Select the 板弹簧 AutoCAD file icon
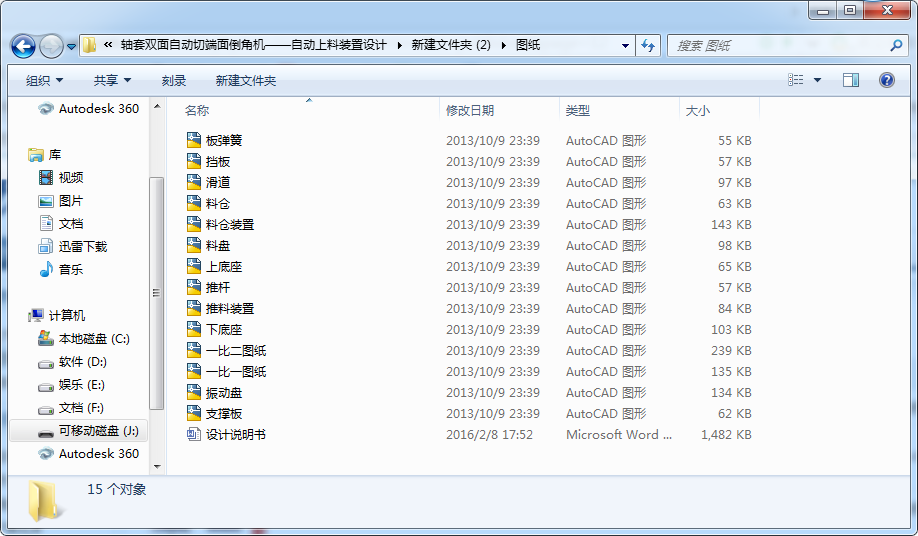Screen dimensions: 918x536 click(x=194, y=140)
